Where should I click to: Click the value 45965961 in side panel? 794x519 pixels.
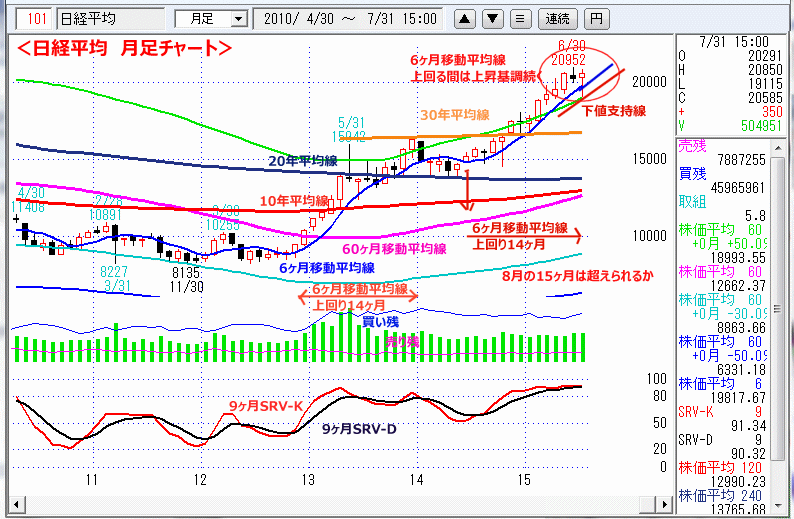[x=738, y=188]
